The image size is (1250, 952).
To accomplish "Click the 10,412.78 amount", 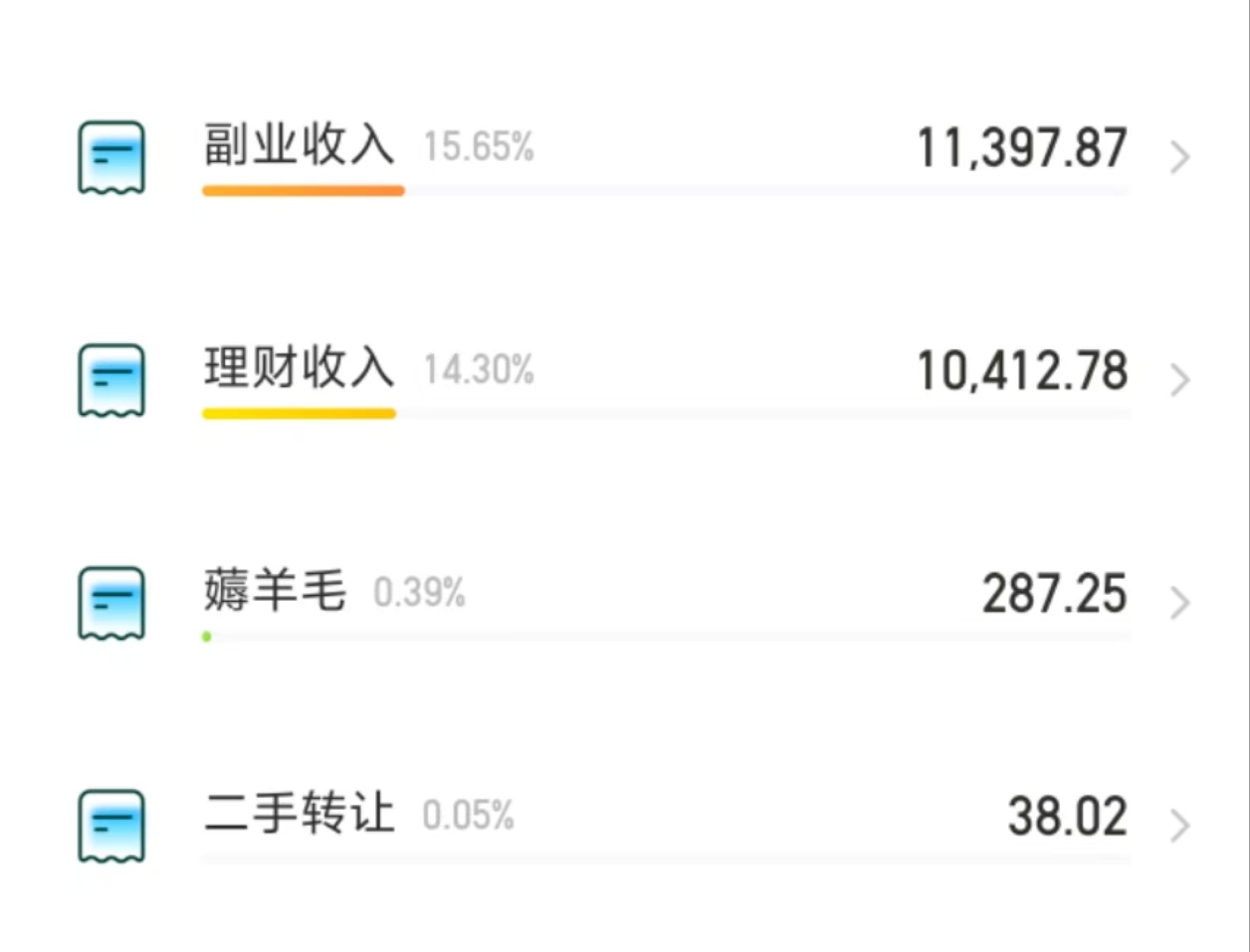I will 1022,371.
